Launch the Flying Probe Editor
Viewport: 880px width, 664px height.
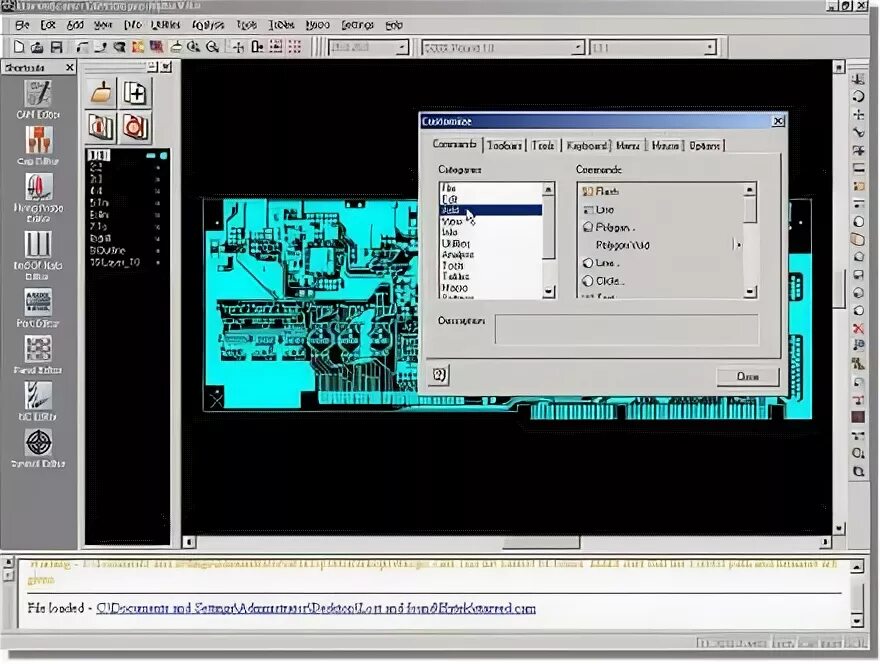pos(38,198)
